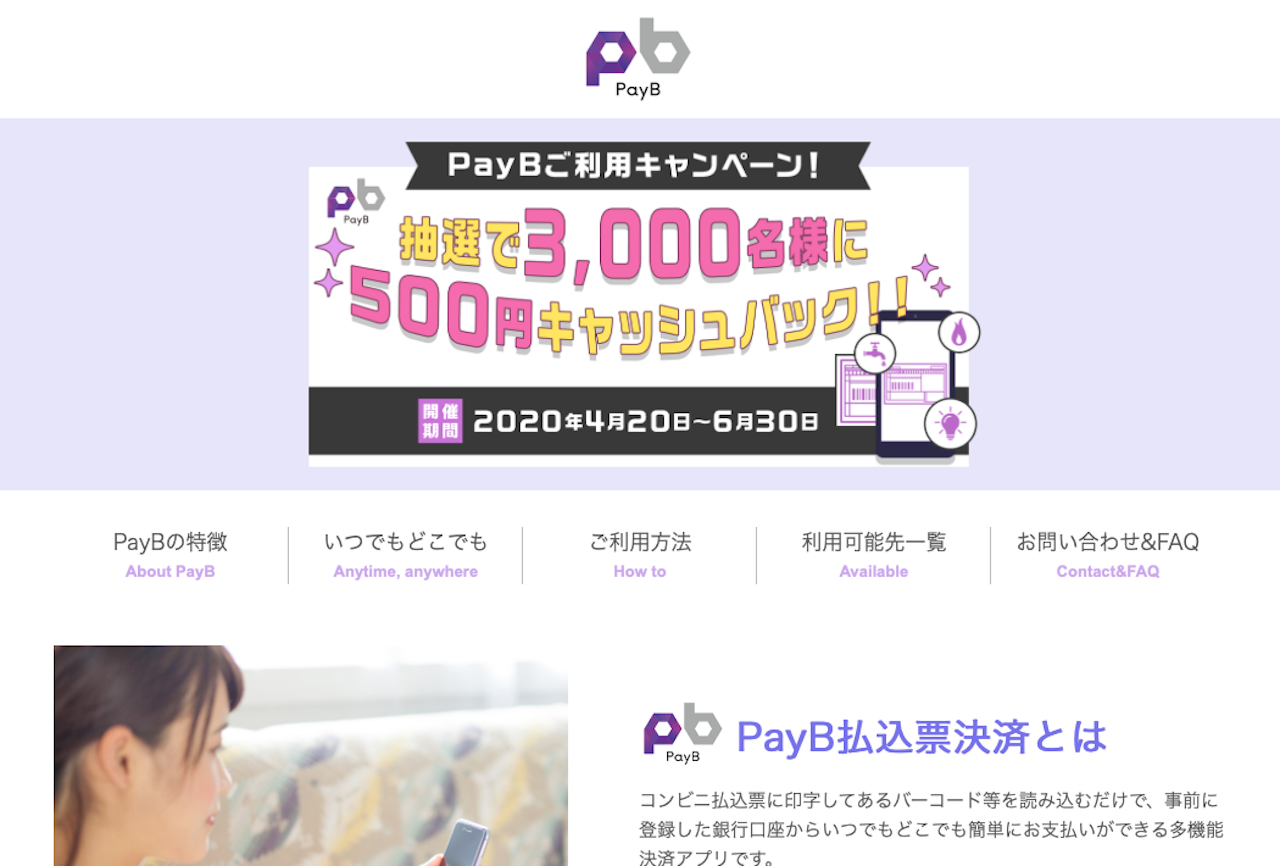The width and height of the screenshot is (1280, 866).
Task: Click the About PayB subtitle link
Action: click(170, 572)
